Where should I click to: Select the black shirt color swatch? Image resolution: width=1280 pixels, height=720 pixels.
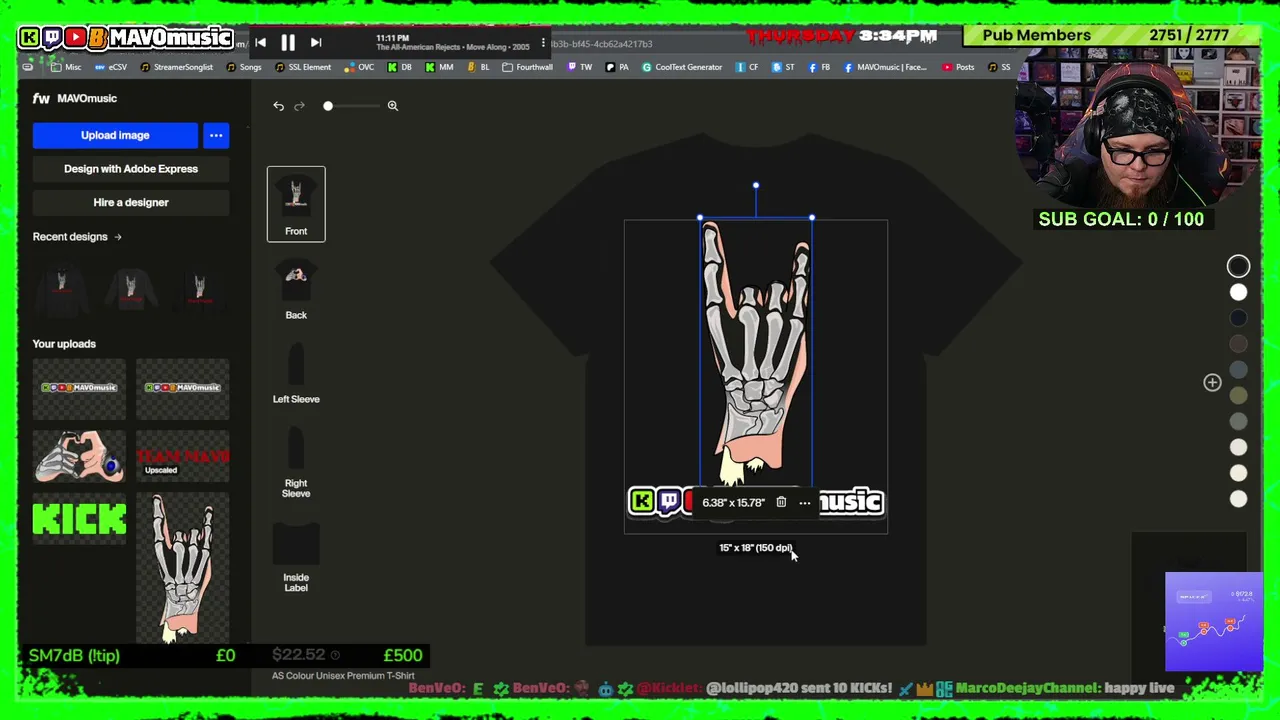coord(1238,266)
